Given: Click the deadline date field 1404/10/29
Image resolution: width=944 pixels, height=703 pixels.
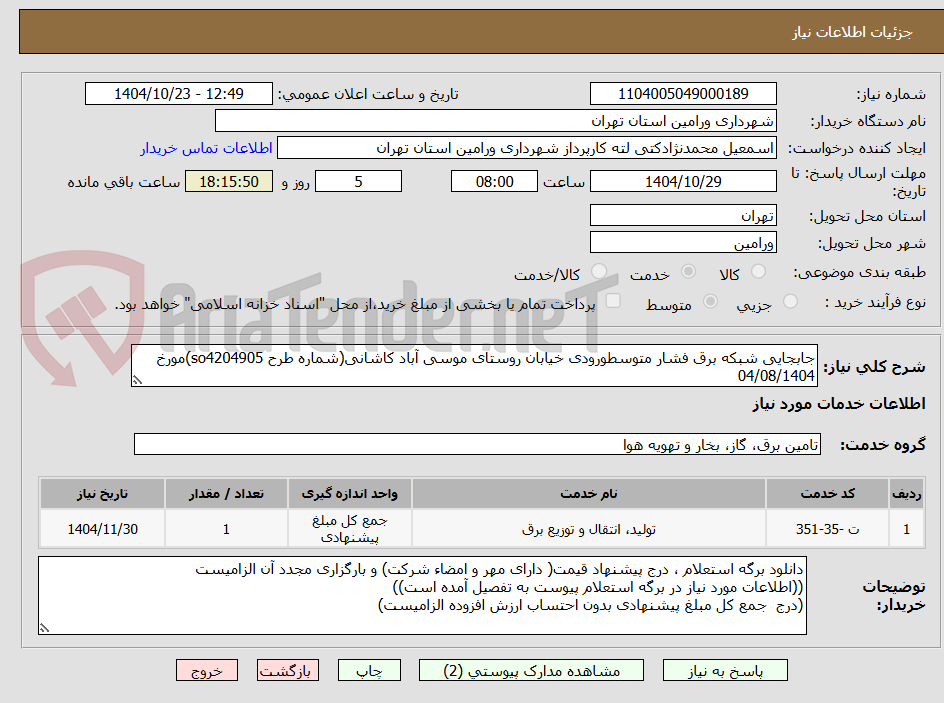Looking at the screenshot, I should pos(683,181).
